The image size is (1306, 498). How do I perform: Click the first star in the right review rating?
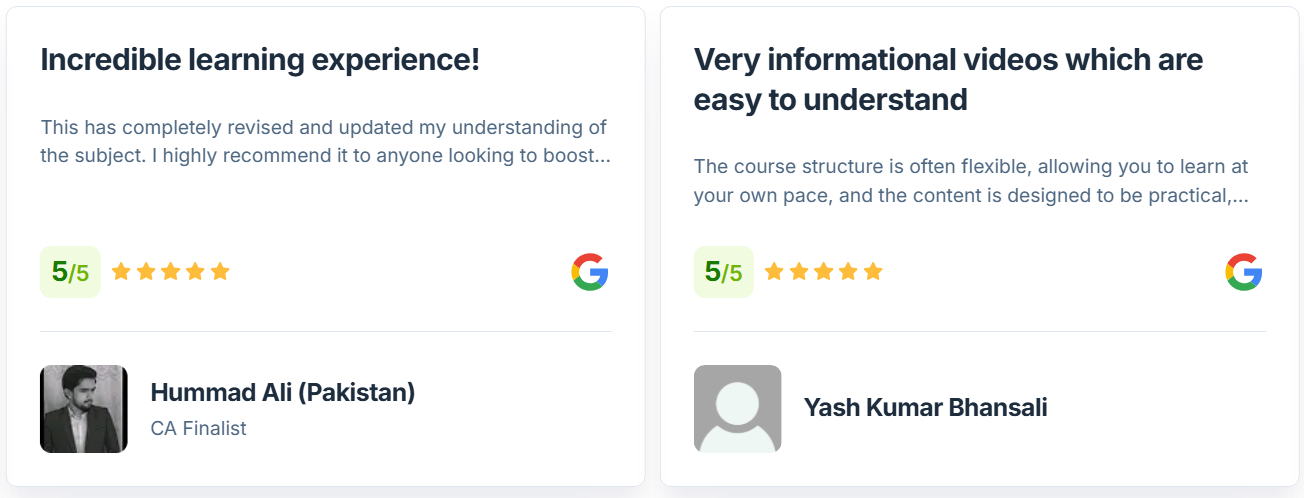tap(774, 271)
